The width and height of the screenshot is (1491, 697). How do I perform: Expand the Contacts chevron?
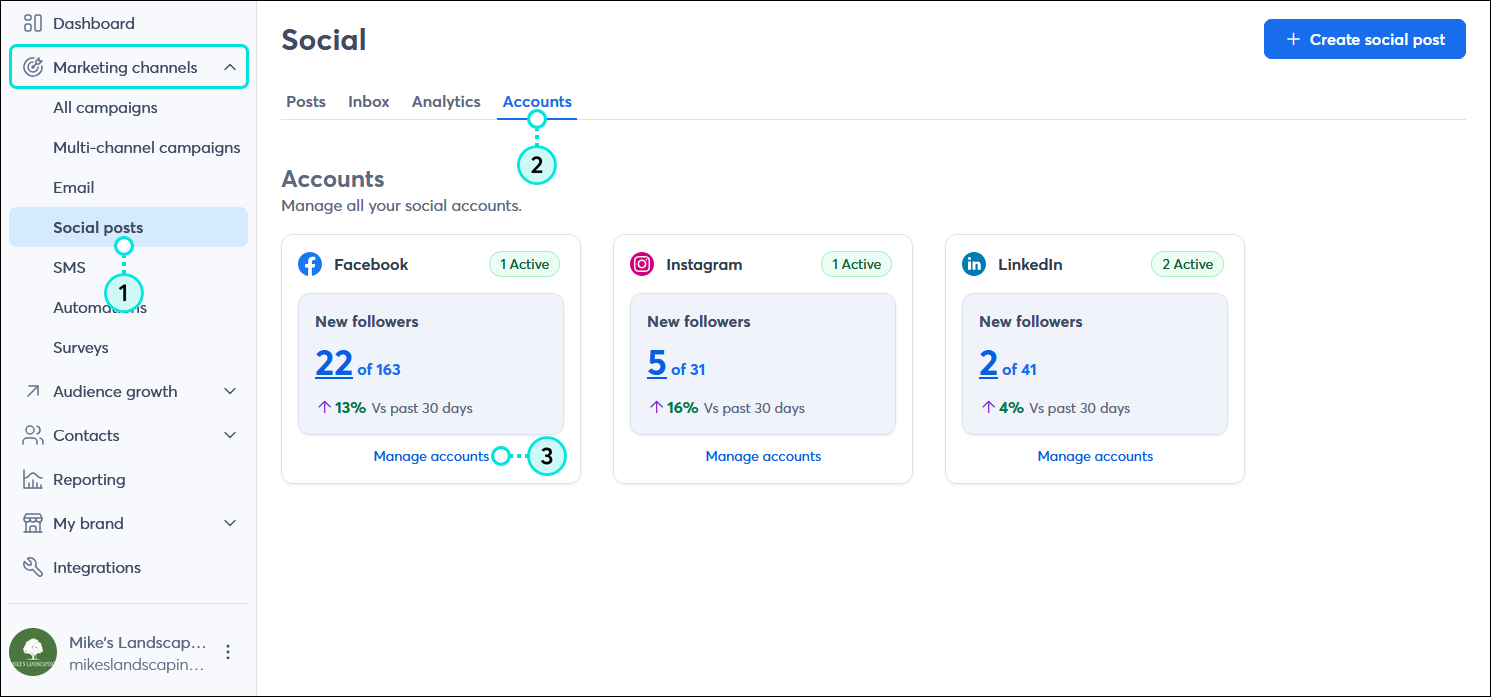tap(230, 435)
